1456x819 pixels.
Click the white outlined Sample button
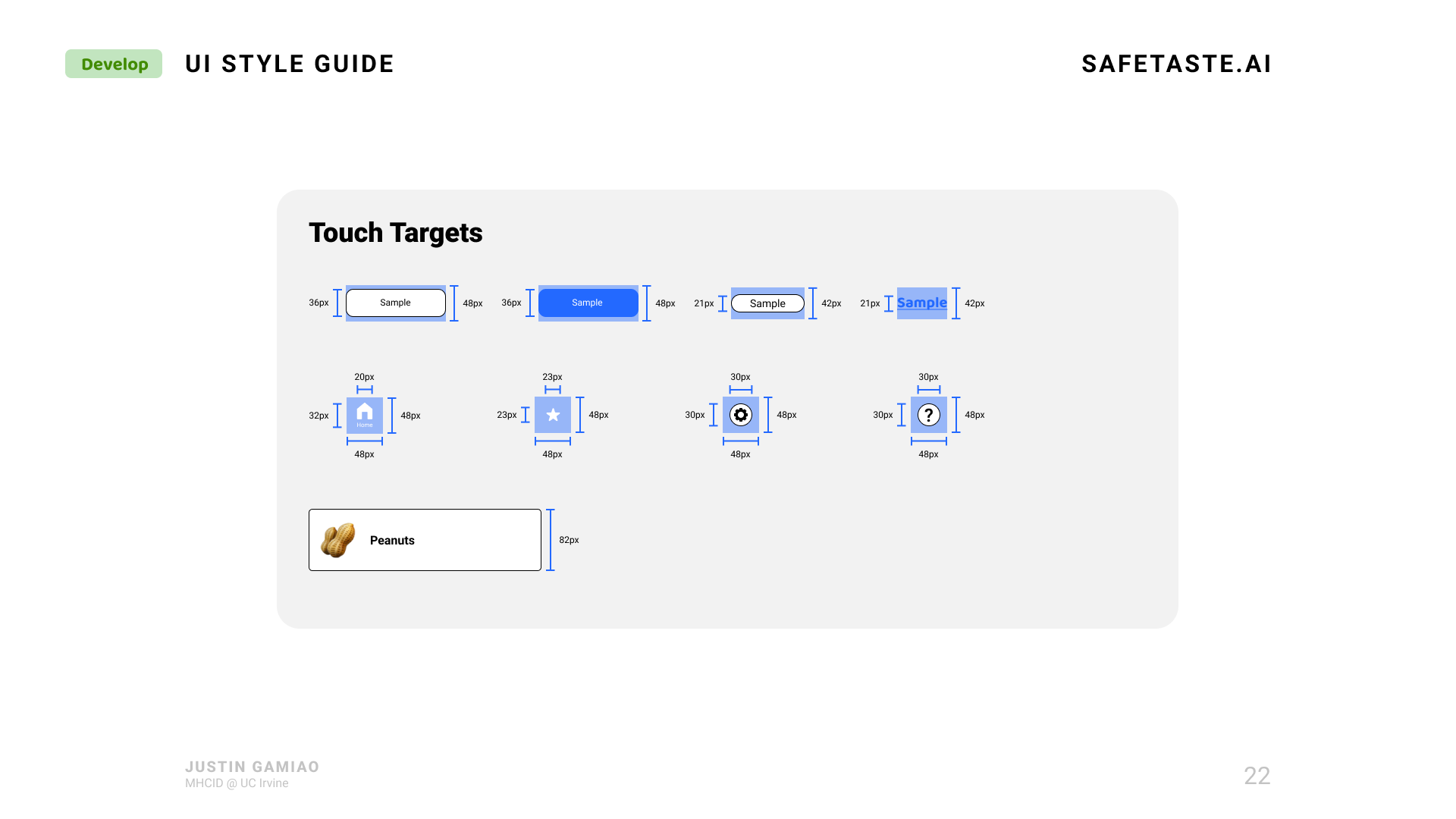(x=396, y=303)
